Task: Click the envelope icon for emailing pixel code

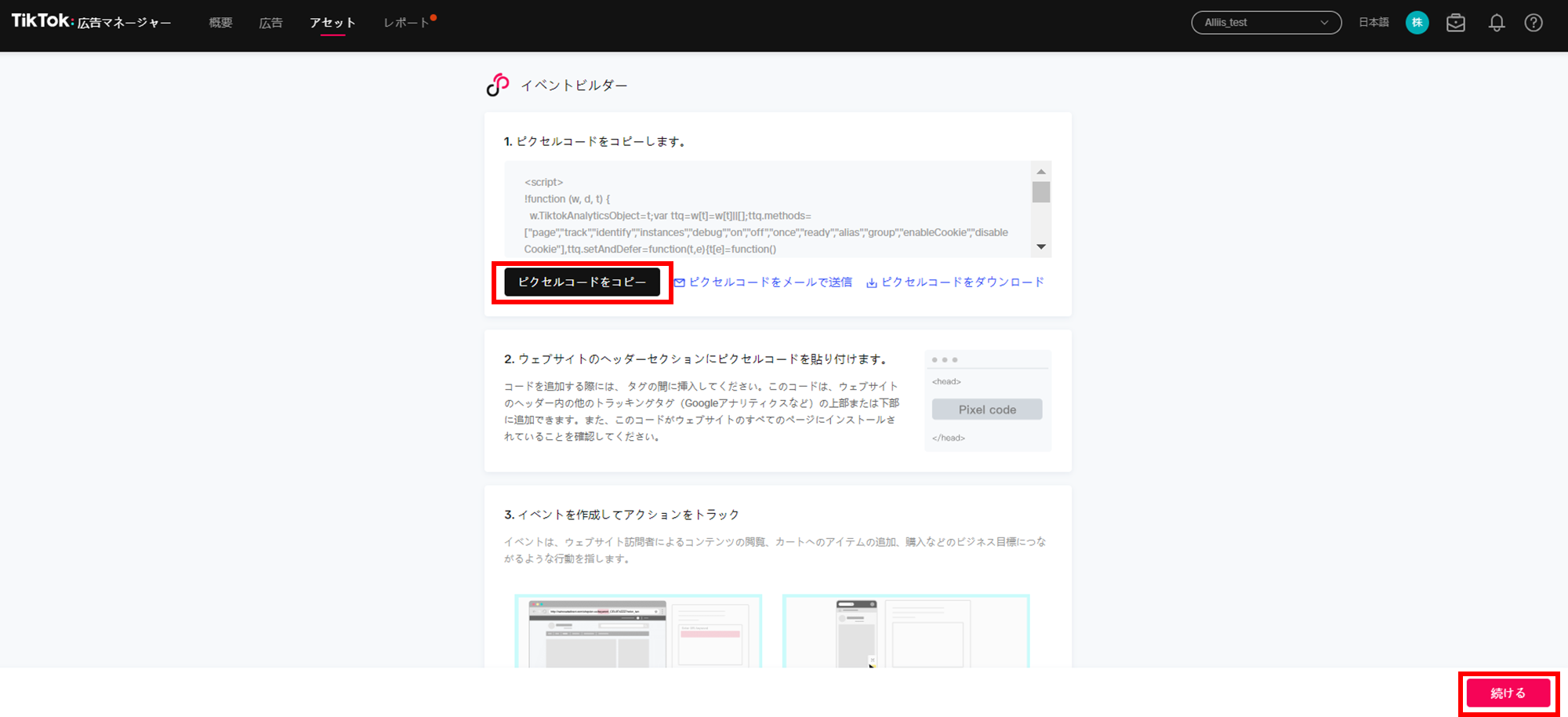Action: coord(680,282)
